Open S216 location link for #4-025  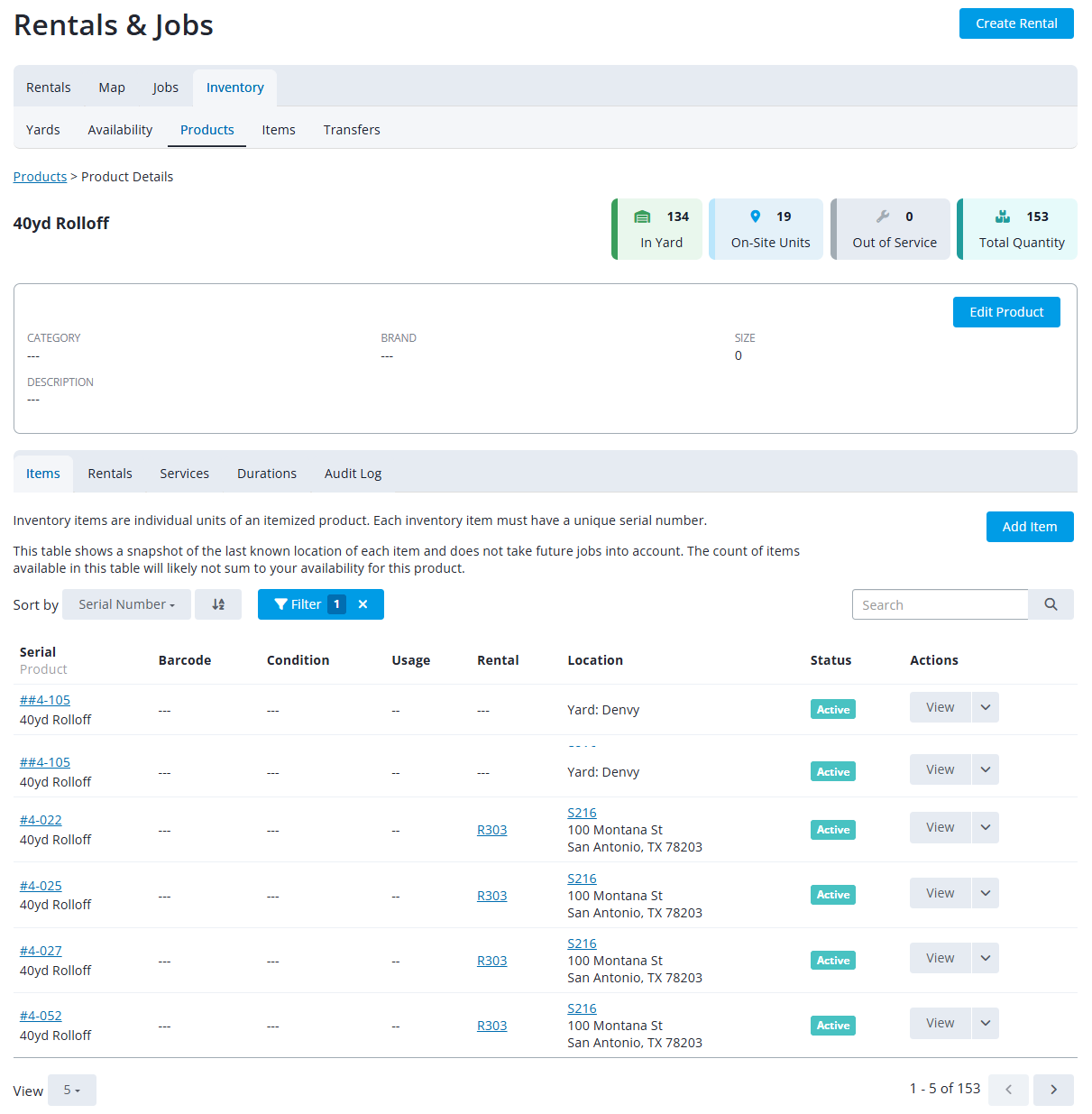pos(582,879)
